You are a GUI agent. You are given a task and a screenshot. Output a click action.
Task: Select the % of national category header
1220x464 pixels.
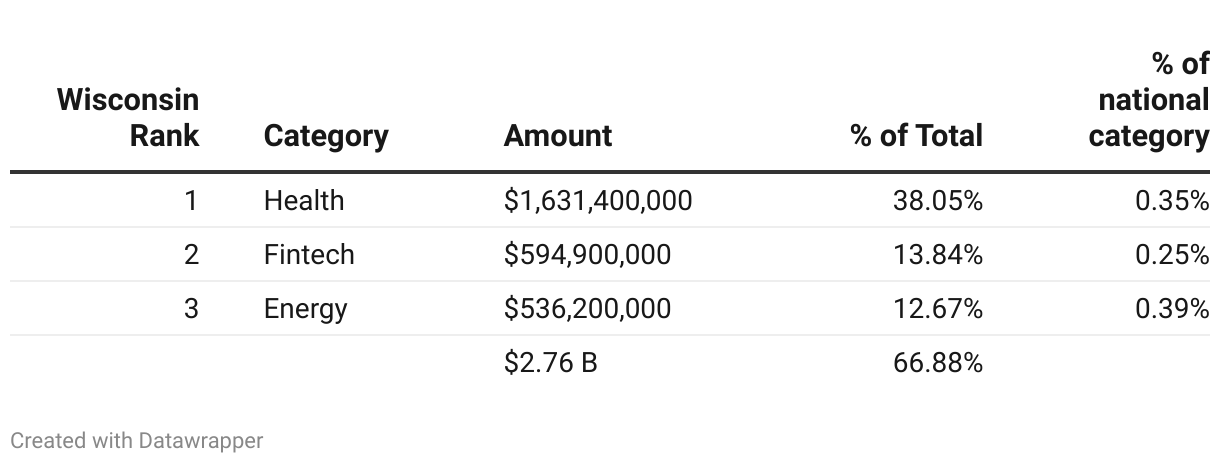pyautogui.click(x=1149, y=100)
